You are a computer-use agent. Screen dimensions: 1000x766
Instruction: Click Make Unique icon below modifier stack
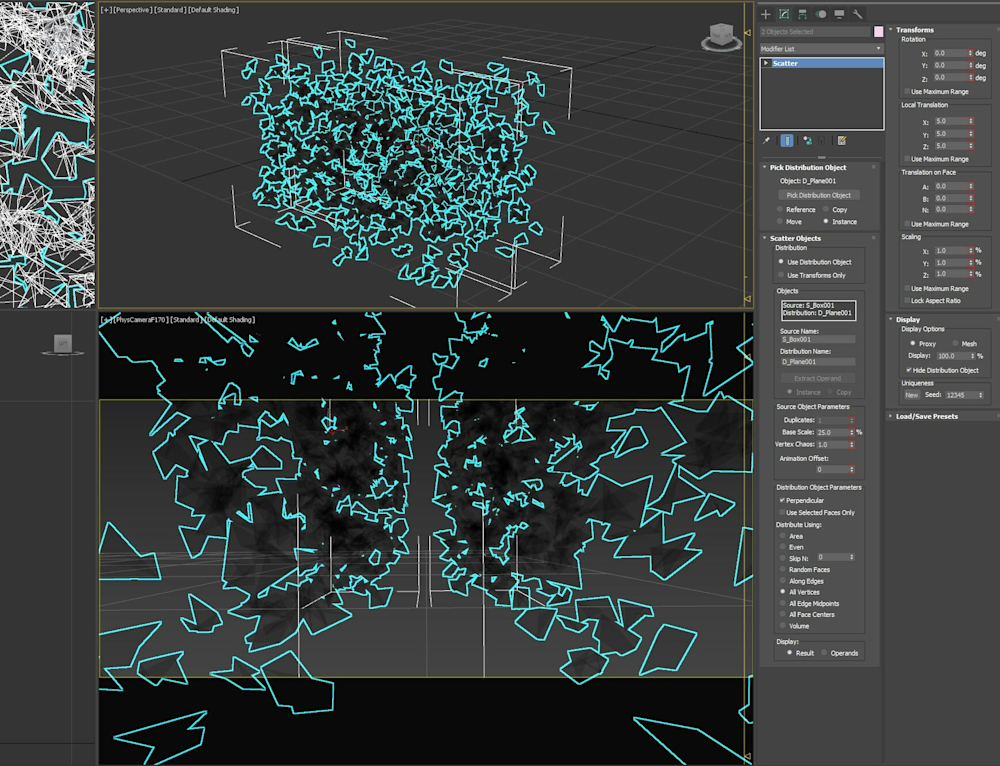(807, 141)
